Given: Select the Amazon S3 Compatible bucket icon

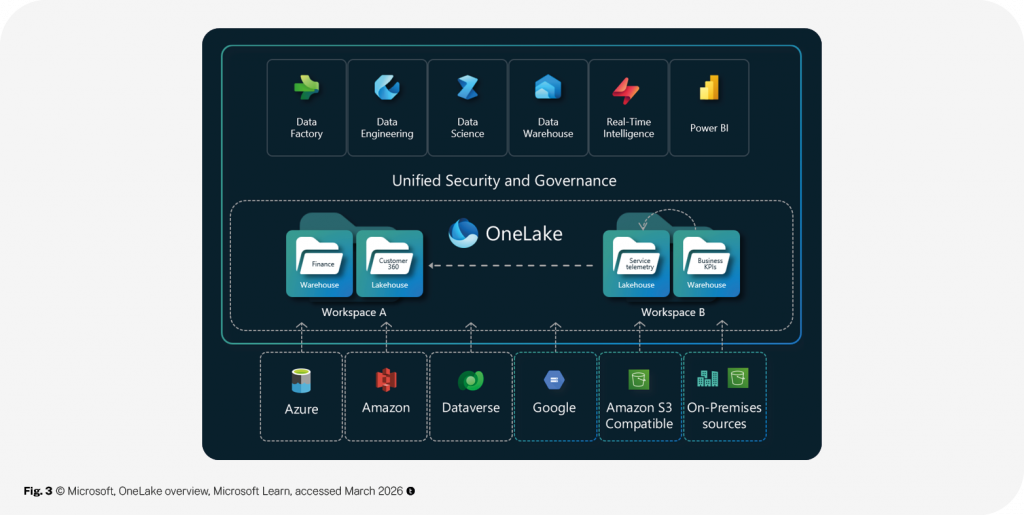Looking at the screenshot, I should (639, 380).
